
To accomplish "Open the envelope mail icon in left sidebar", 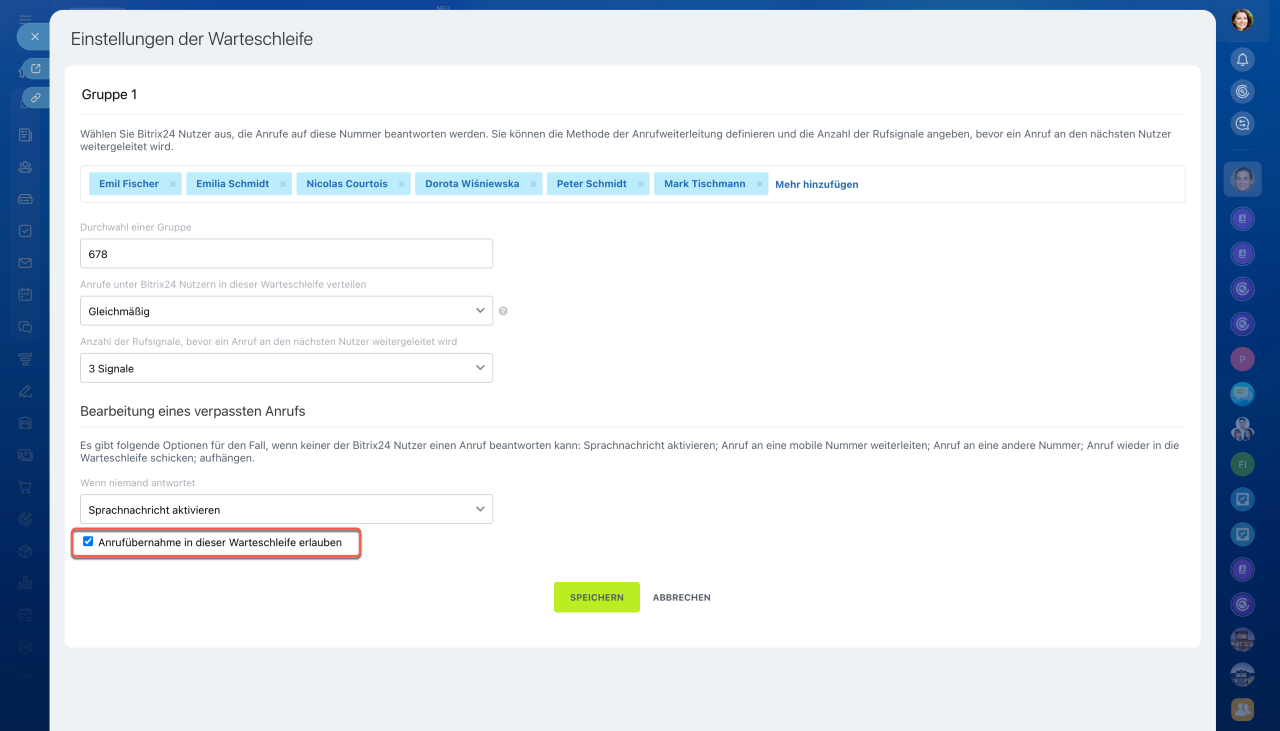I will click(x=25, y=263).
